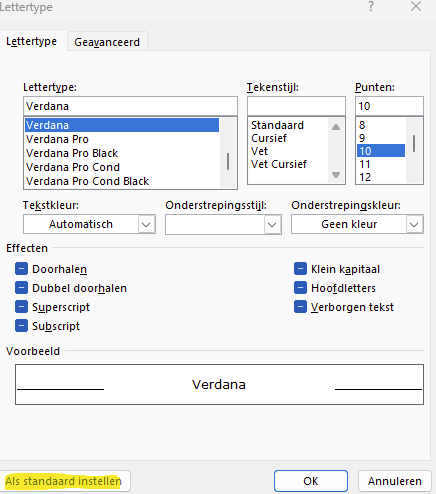Confirm with the OK button
Image resolution: width=436 pixels, height=494 pixels.
point(311,481)
